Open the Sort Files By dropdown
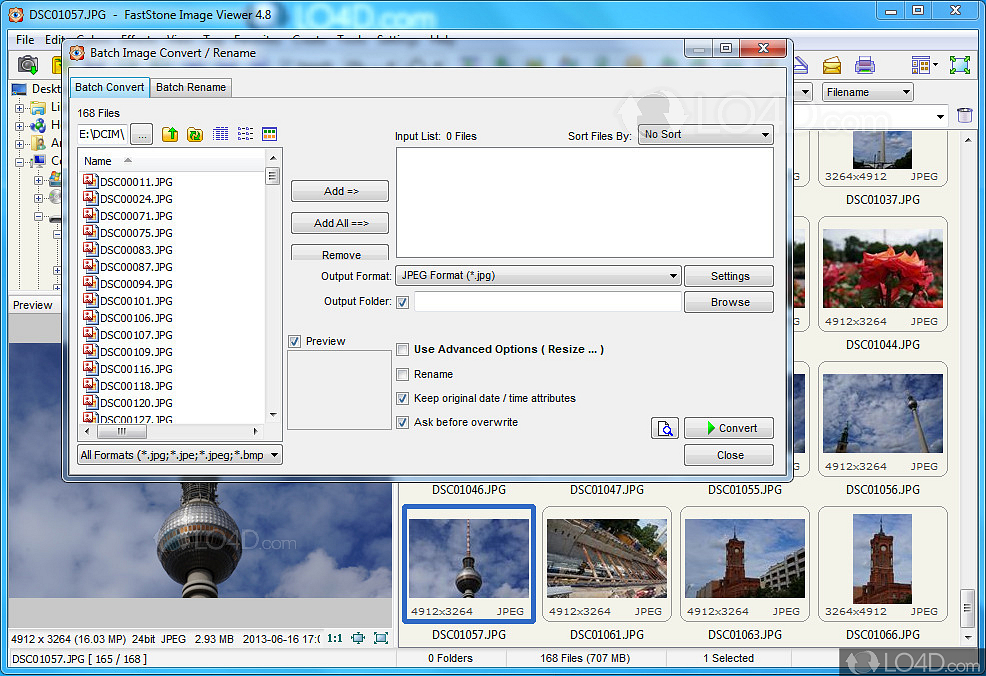Screen dimensions: 986x676 pos(706,135)
